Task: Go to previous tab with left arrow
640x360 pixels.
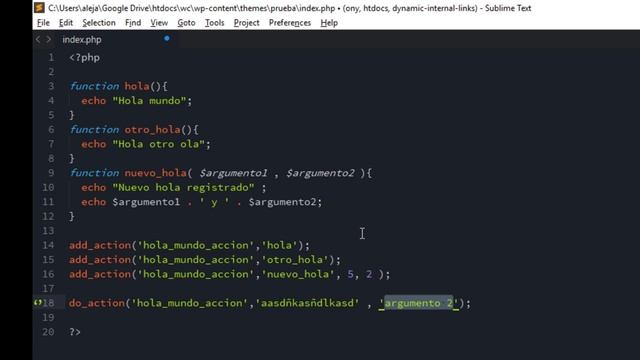Action: [x=38, y=40]
